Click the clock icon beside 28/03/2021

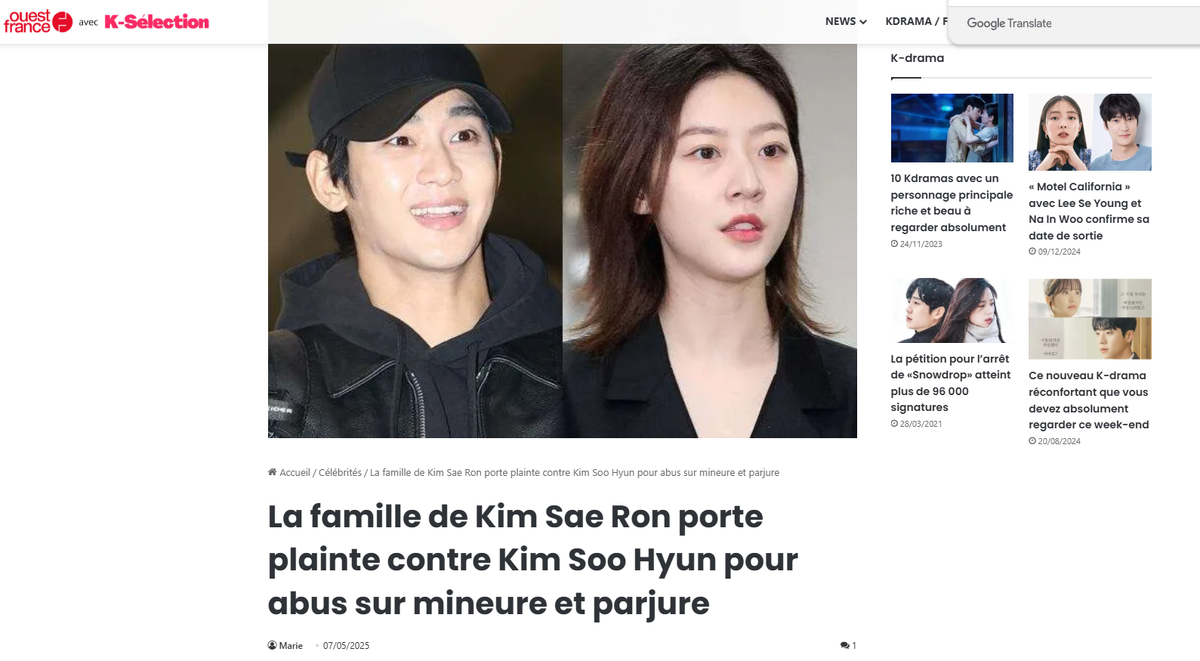click(894, 424)
